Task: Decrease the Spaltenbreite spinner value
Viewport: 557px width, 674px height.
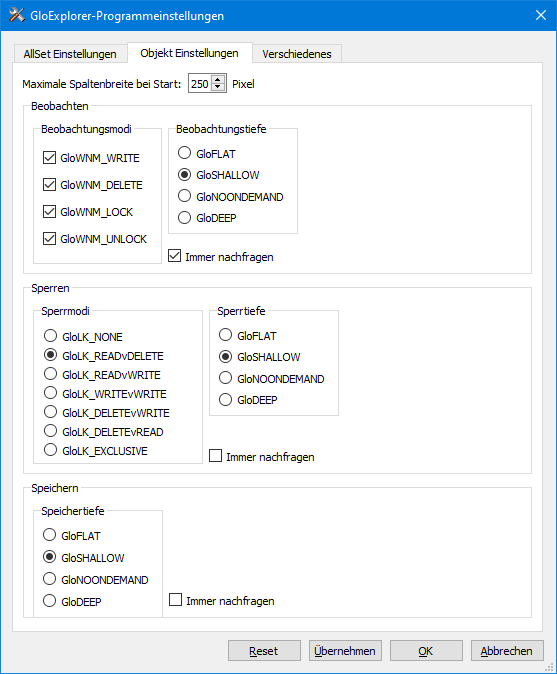Action: [218, 87]
